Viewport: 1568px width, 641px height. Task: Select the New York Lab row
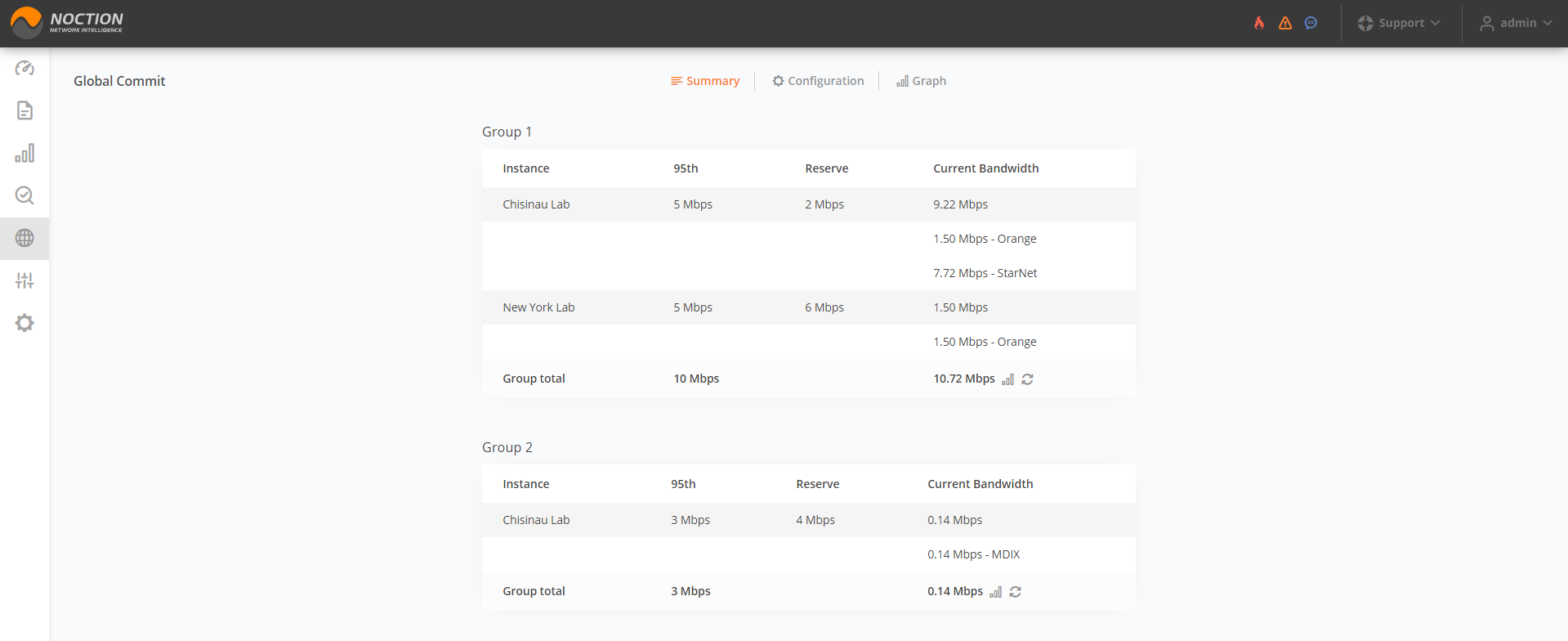(x=809, y=307)
